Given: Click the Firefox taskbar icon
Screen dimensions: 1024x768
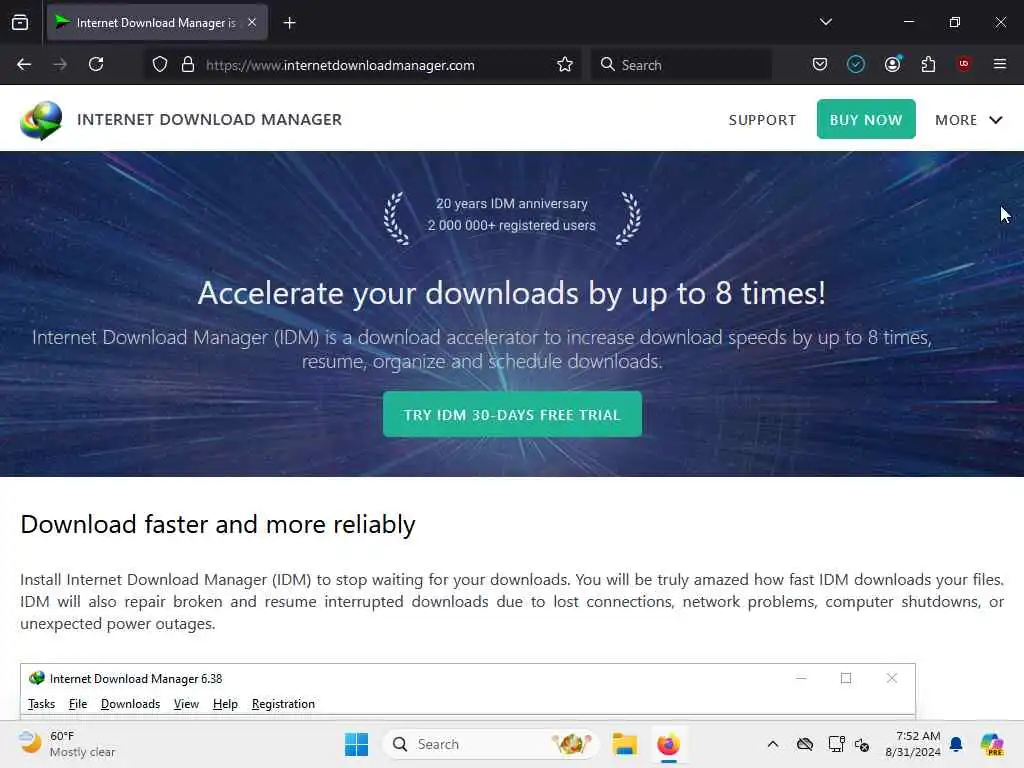Looking at the screenshot, I should 668,744.
